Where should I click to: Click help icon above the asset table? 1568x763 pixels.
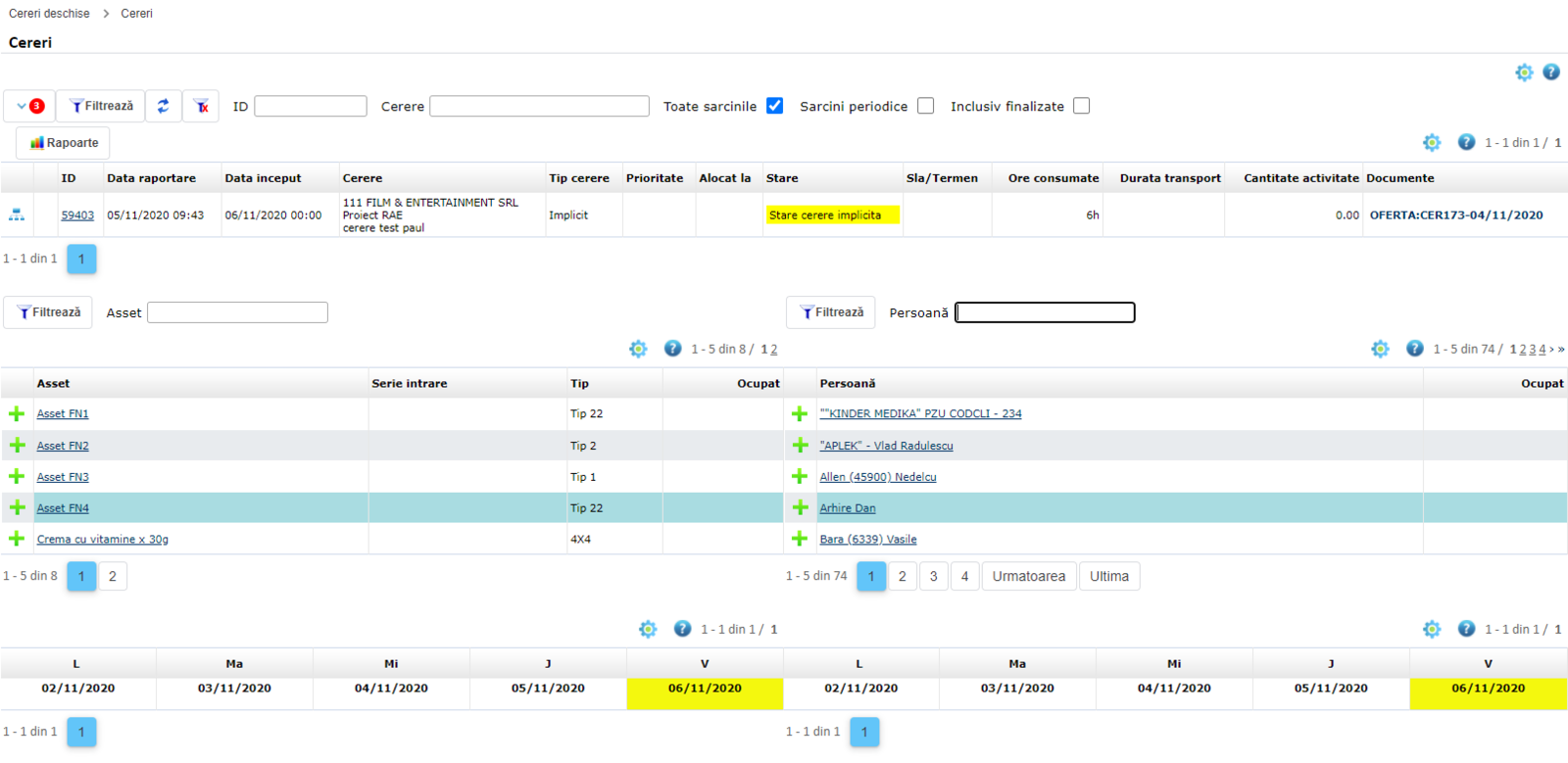point(672,349)
